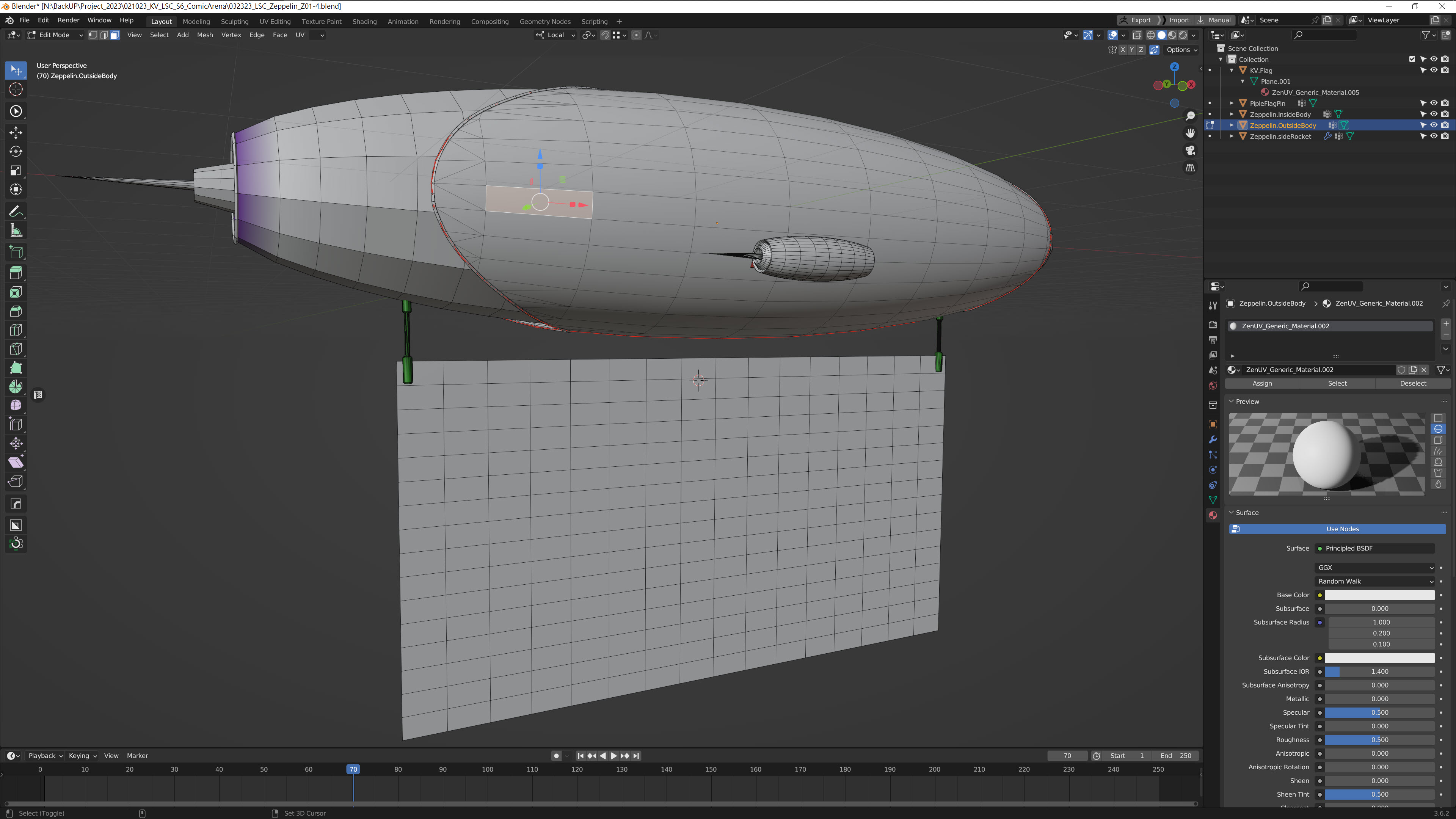
Task: Open the Modifiers wrench properties tab
Action: [1213, 439]
